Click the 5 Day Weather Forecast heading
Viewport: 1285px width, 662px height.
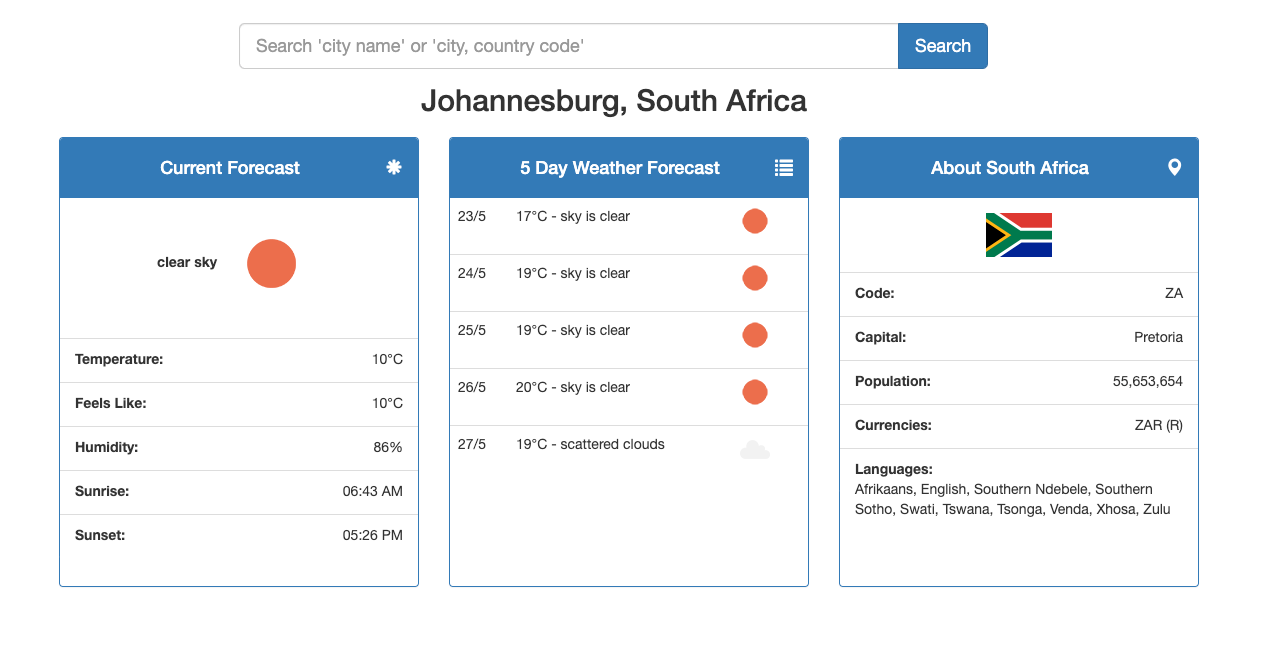coord(620,168)
